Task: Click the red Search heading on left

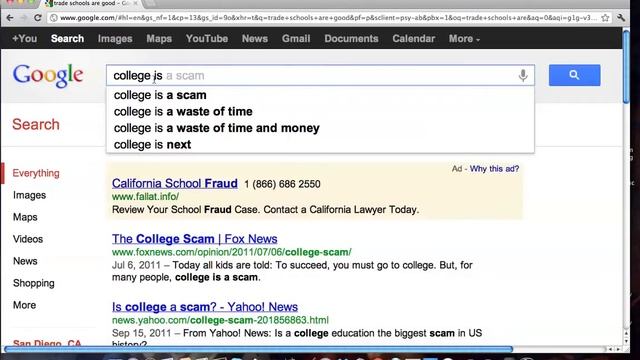Action: [x=36, y=124]
